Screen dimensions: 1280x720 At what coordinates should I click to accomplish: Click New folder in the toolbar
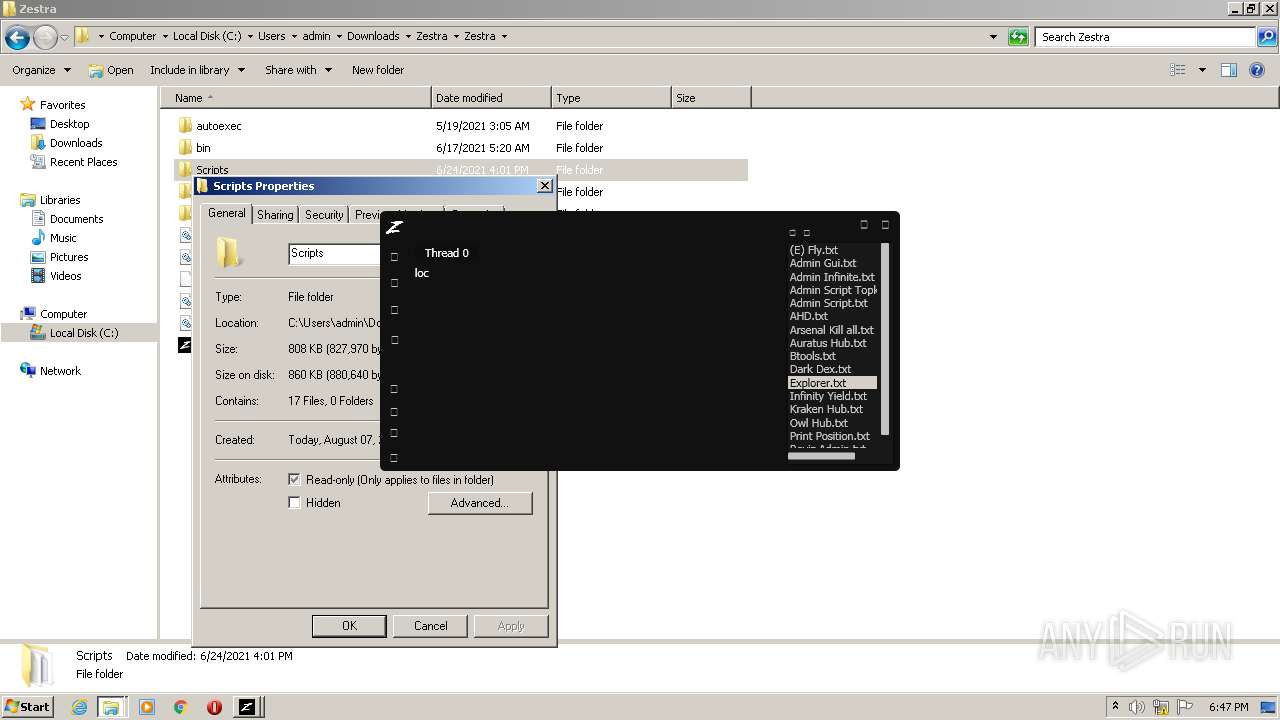tap(378, 70)
